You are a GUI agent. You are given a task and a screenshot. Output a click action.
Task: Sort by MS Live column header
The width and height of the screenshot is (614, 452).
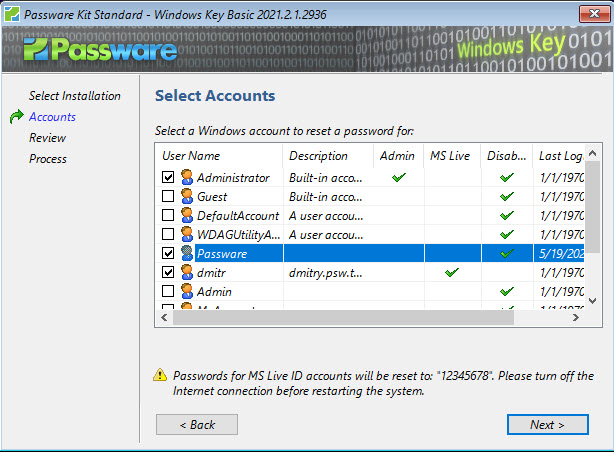click(452, 156)
